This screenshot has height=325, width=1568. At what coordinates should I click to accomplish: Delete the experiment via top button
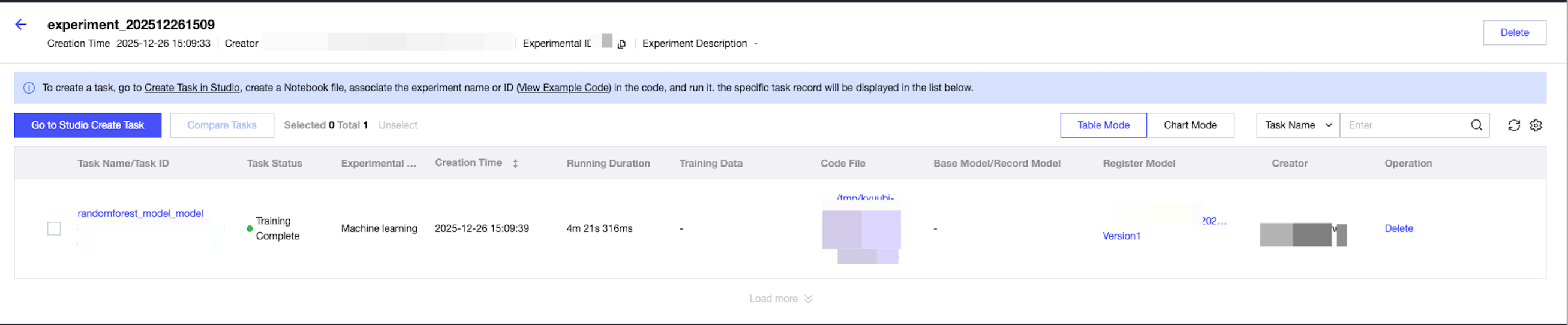[1514, 33]
